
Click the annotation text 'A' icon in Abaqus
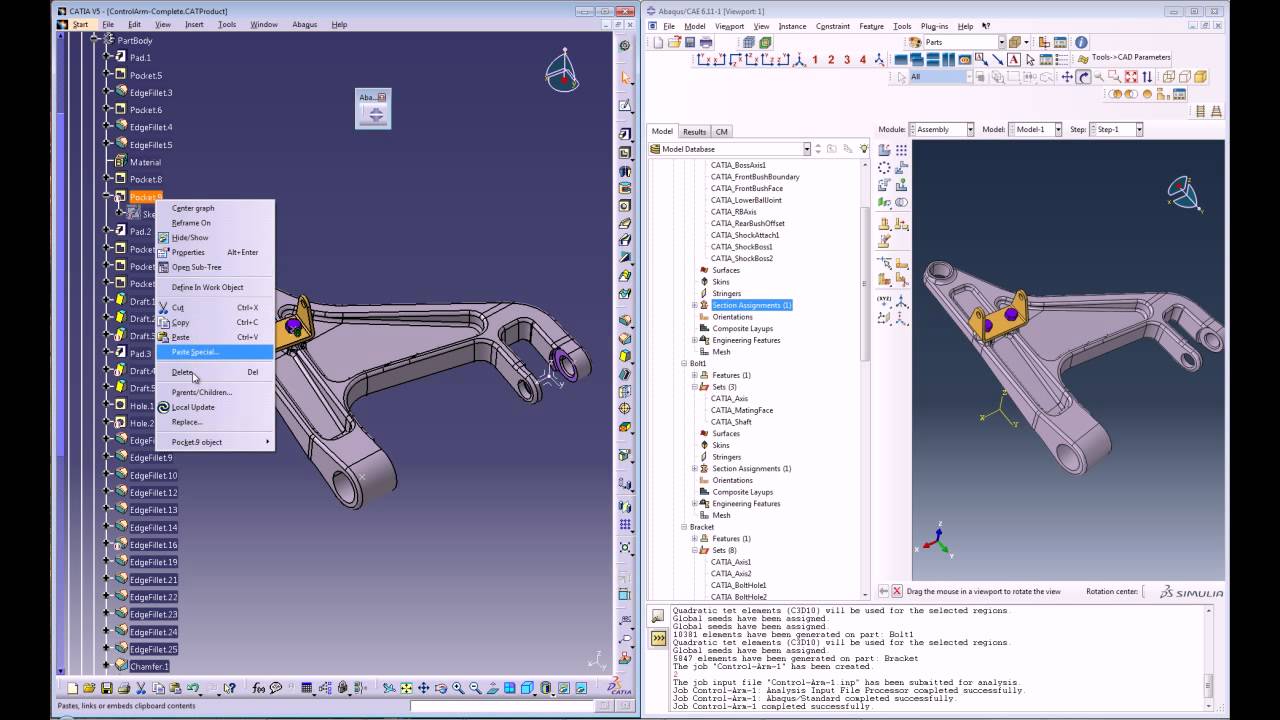(x=1014, y=59)
